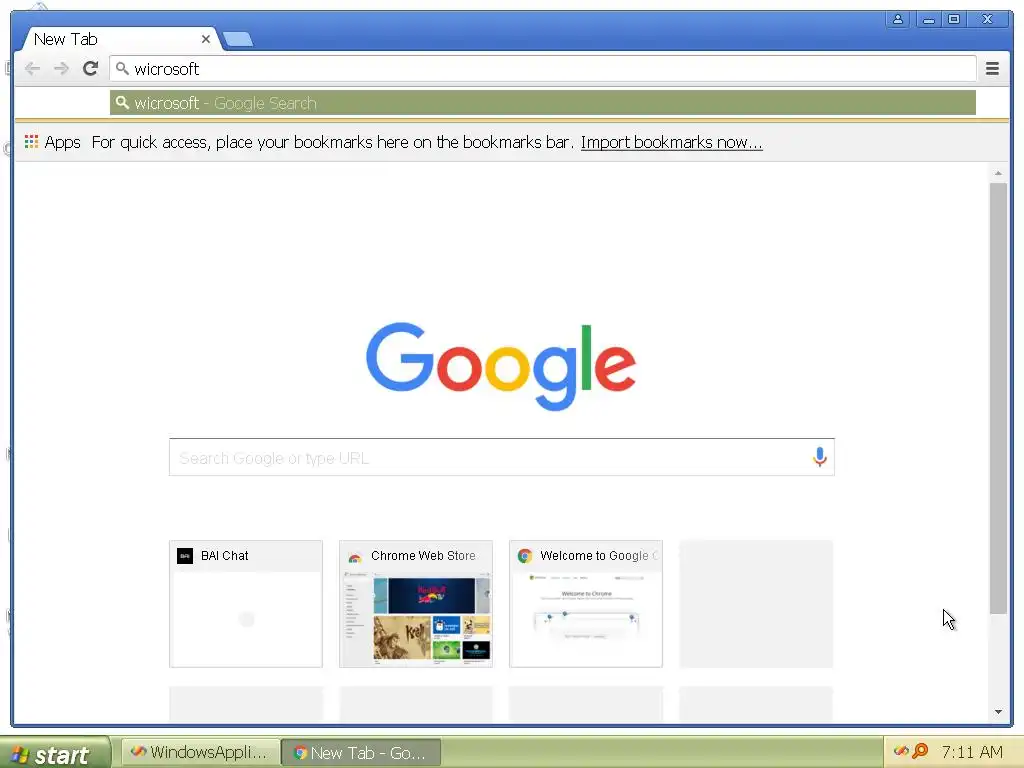Open the Welcome to Google Chrome thumbnail
This screenshot has height=768, width=1024.
(586, 604)
